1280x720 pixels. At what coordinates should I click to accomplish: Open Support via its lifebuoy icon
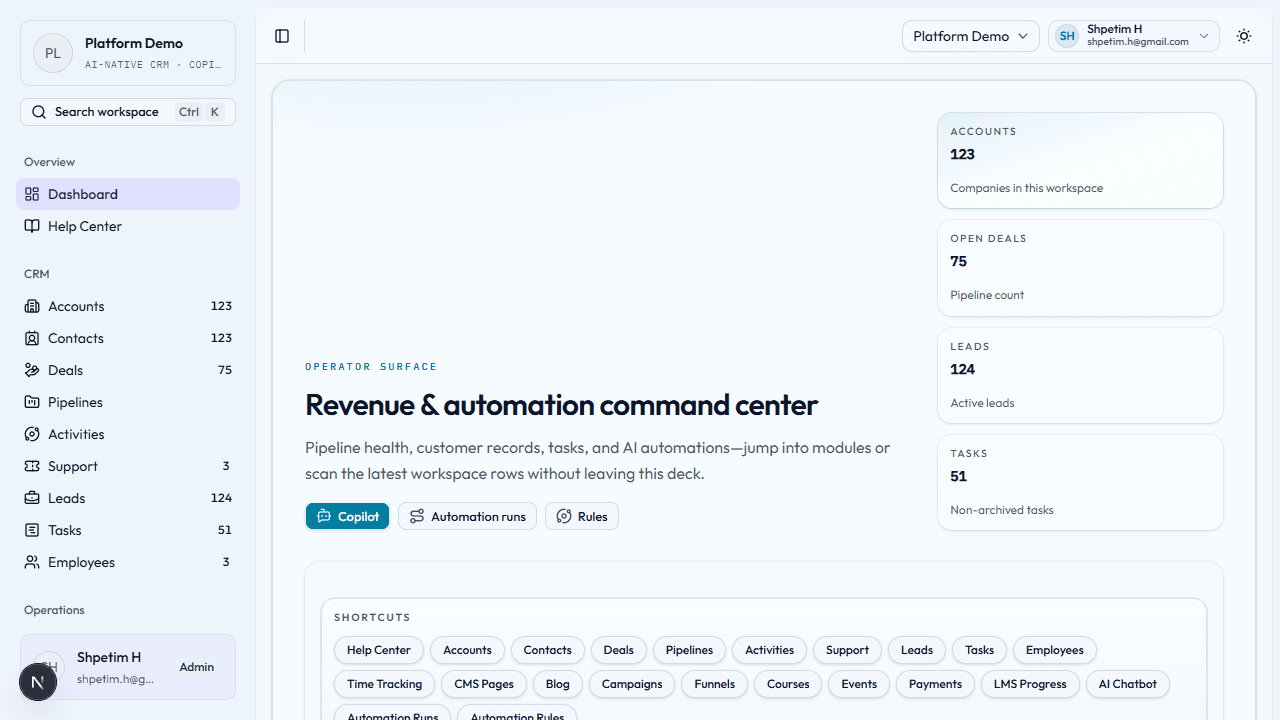click(33, 466)
